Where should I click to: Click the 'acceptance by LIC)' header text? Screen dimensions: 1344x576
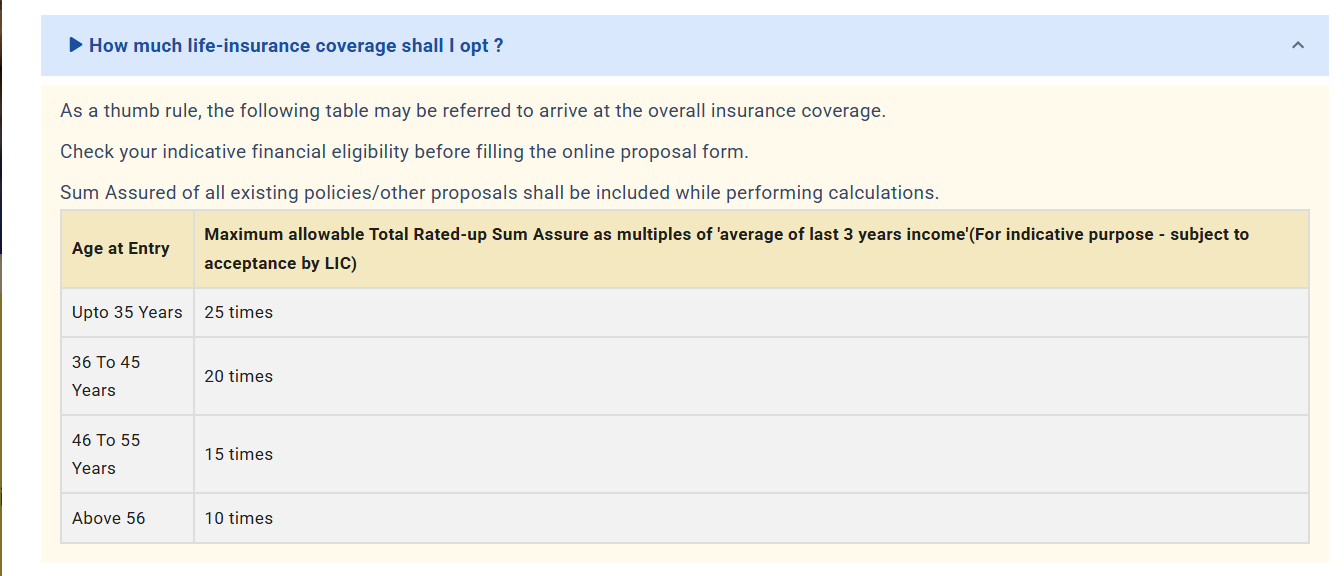coord(280,264)
